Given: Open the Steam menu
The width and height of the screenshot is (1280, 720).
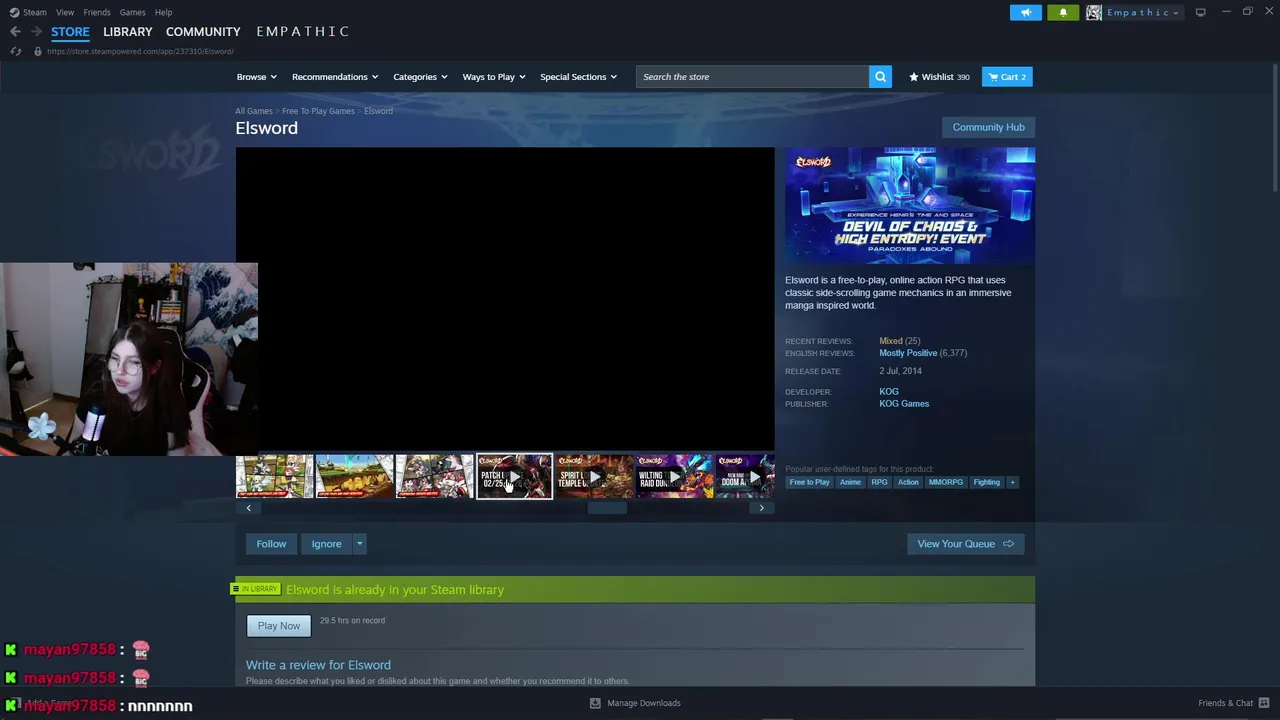Looking at the screenshot, I should 35,12.
